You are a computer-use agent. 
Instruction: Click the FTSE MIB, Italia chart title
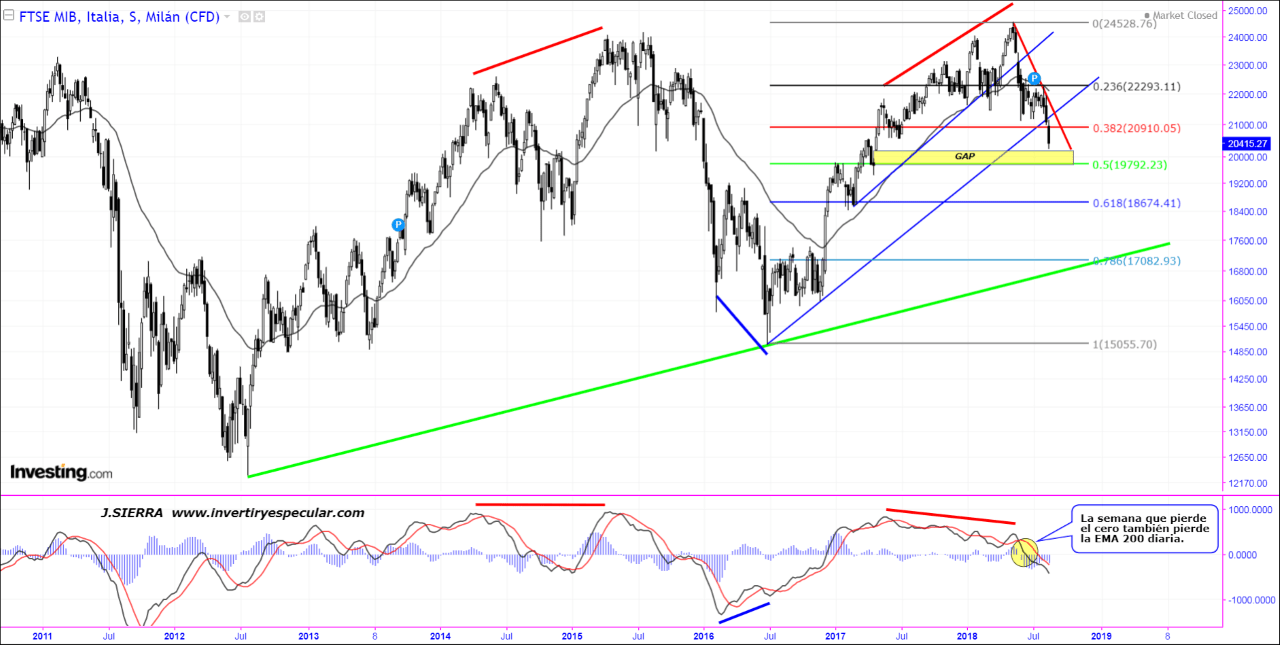point(118,17)
